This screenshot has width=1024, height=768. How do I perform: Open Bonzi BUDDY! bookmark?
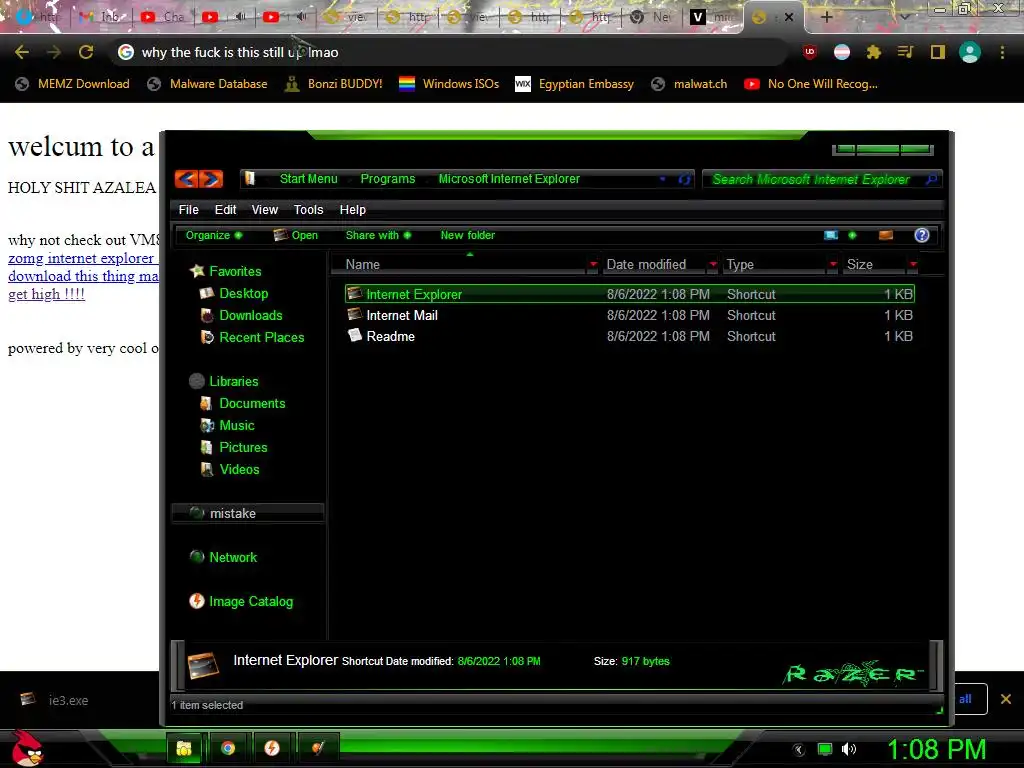pyautogui.click(x=334, y=84)
